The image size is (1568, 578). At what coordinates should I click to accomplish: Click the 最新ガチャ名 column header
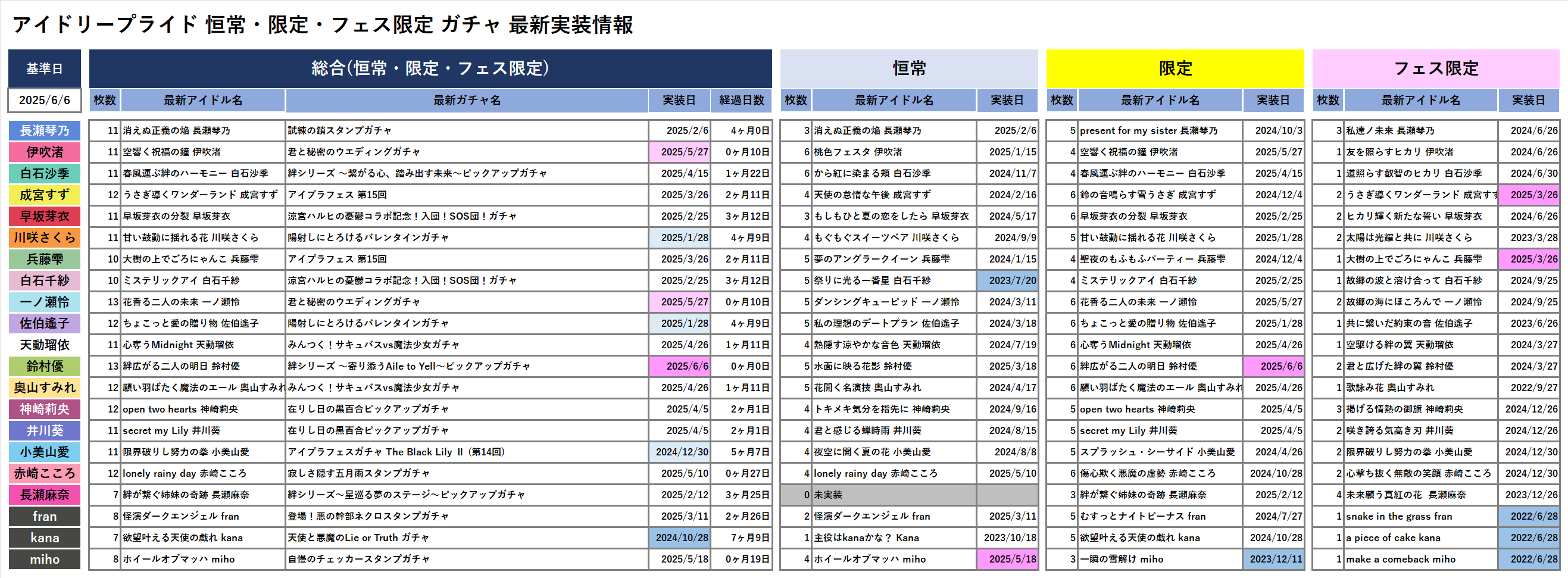point(467,101)
